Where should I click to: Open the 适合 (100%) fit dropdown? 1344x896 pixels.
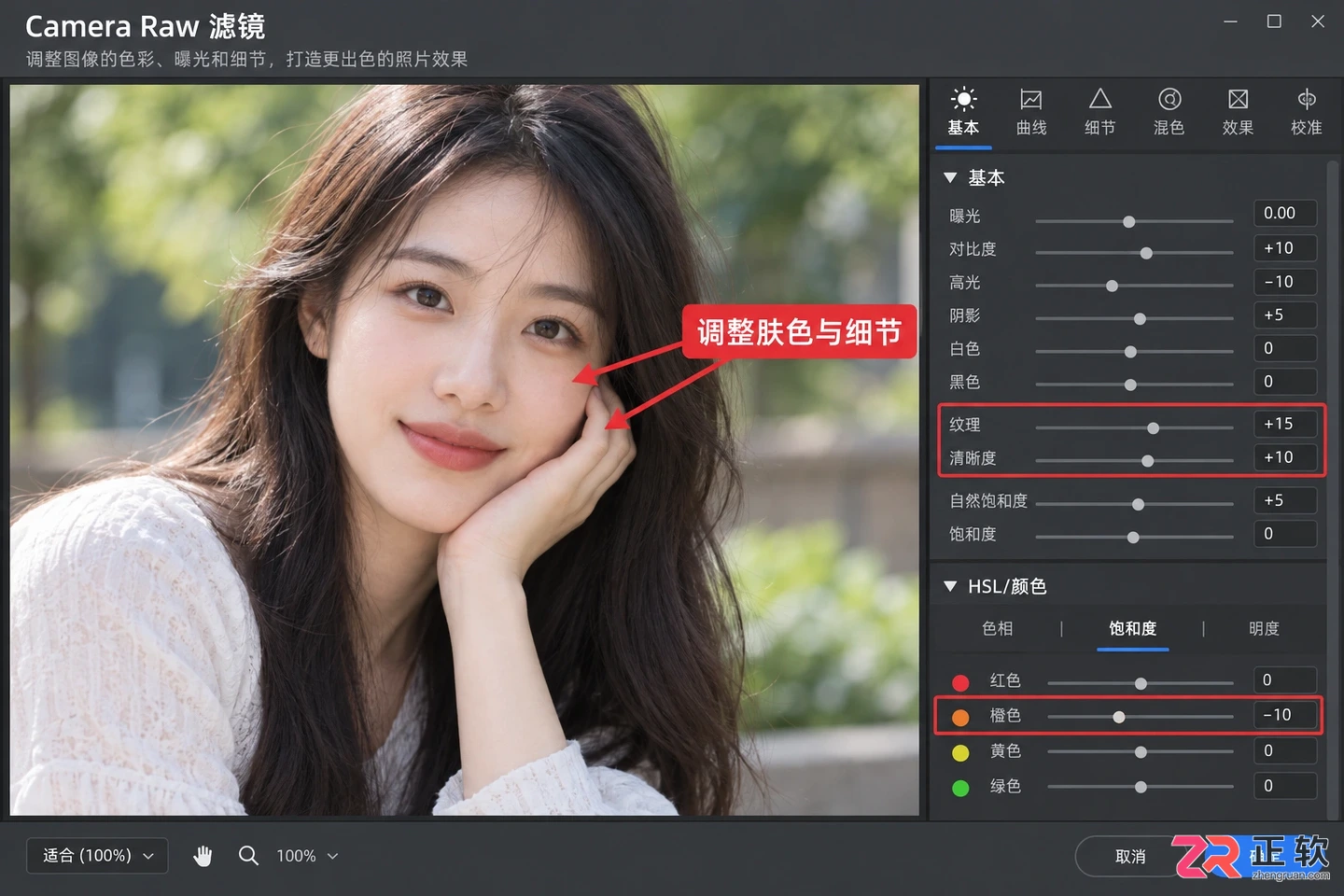click(97, 855)
